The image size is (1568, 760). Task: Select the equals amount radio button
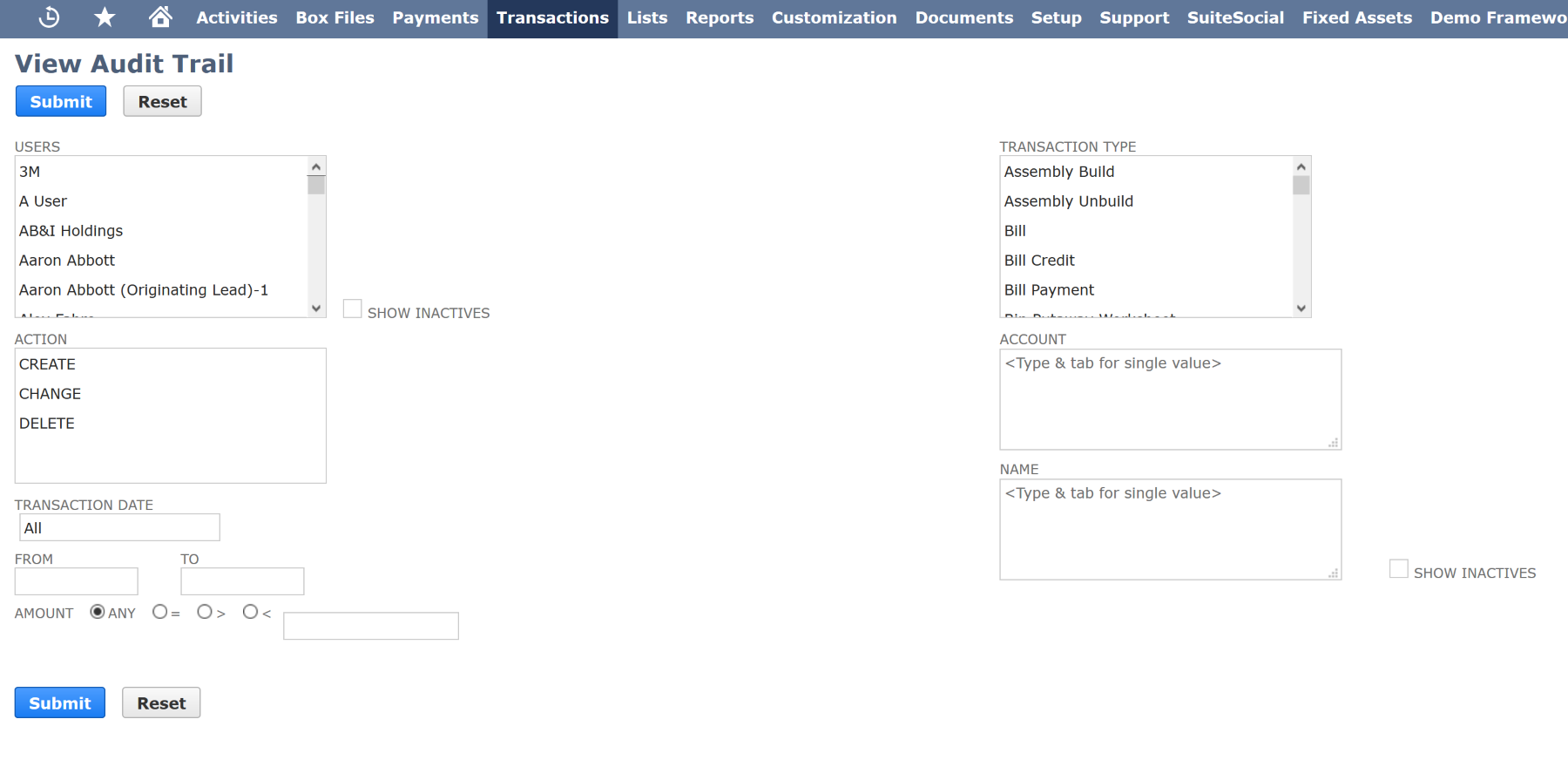coord(159,612)
